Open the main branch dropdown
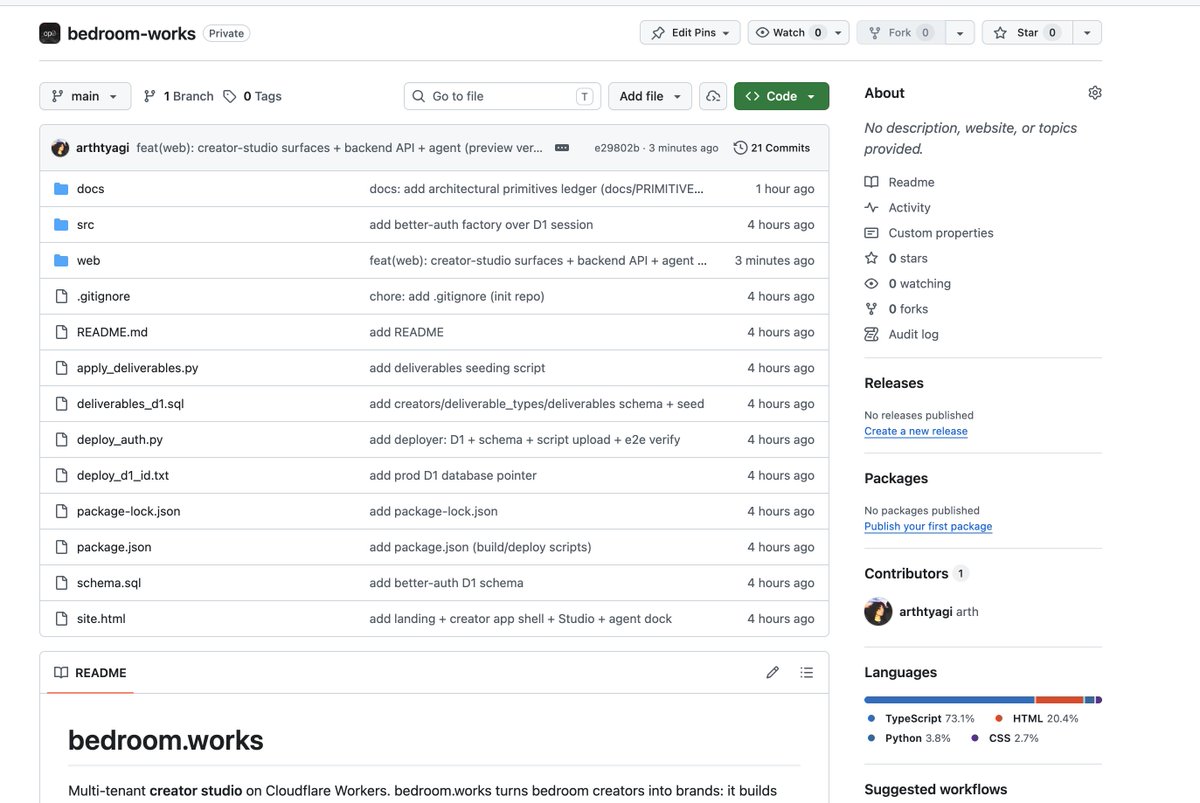This screenshot has height=803, width=1200. [85, 96]
